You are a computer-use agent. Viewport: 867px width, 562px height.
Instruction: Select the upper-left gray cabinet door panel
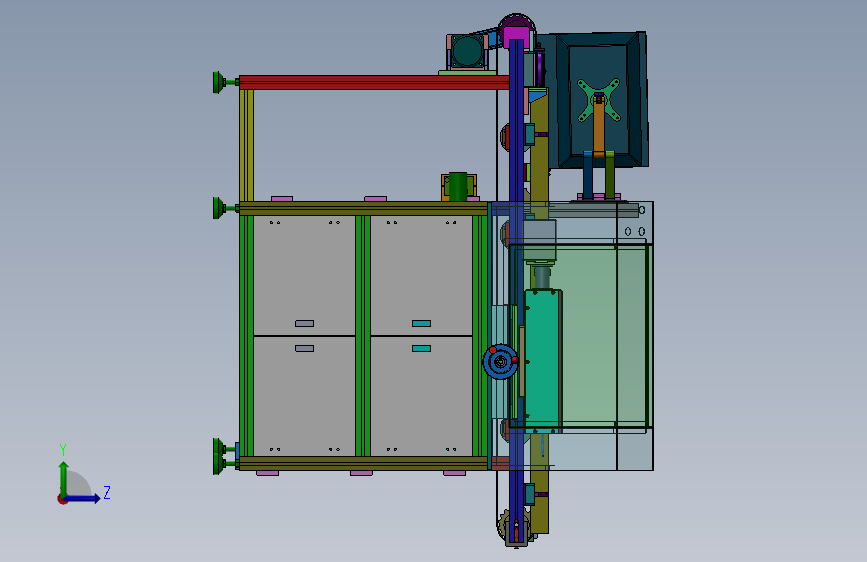(304, 275)
